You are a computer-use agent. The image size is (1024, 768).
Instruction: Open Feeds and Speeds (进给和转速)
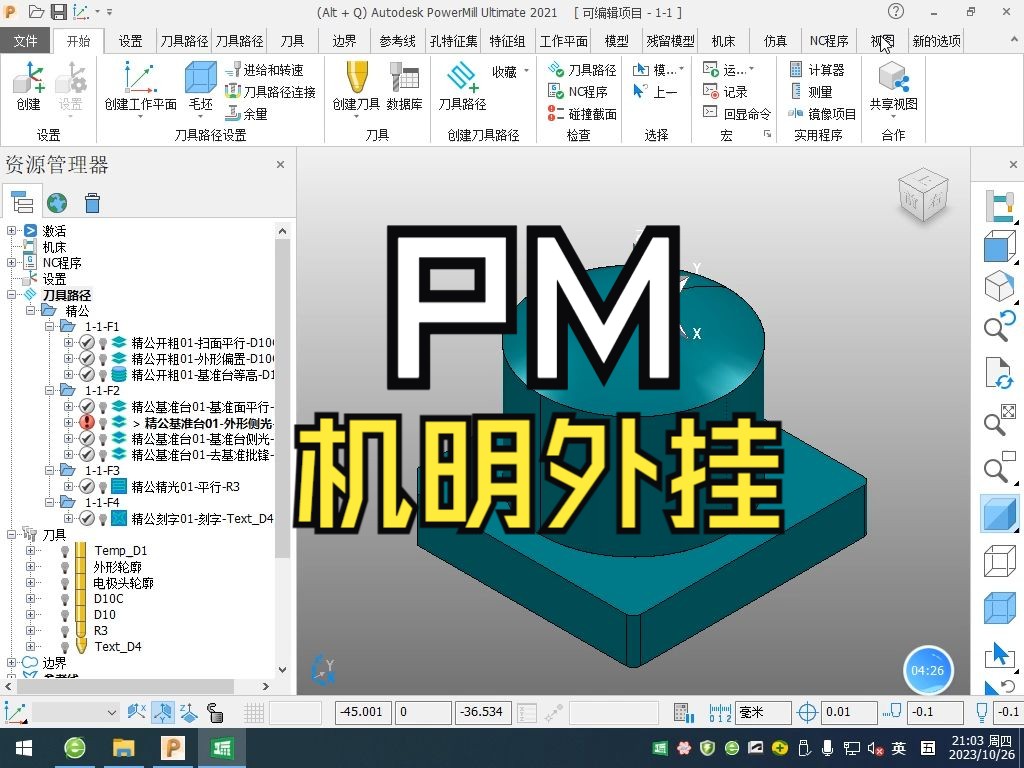pos(264,70)
